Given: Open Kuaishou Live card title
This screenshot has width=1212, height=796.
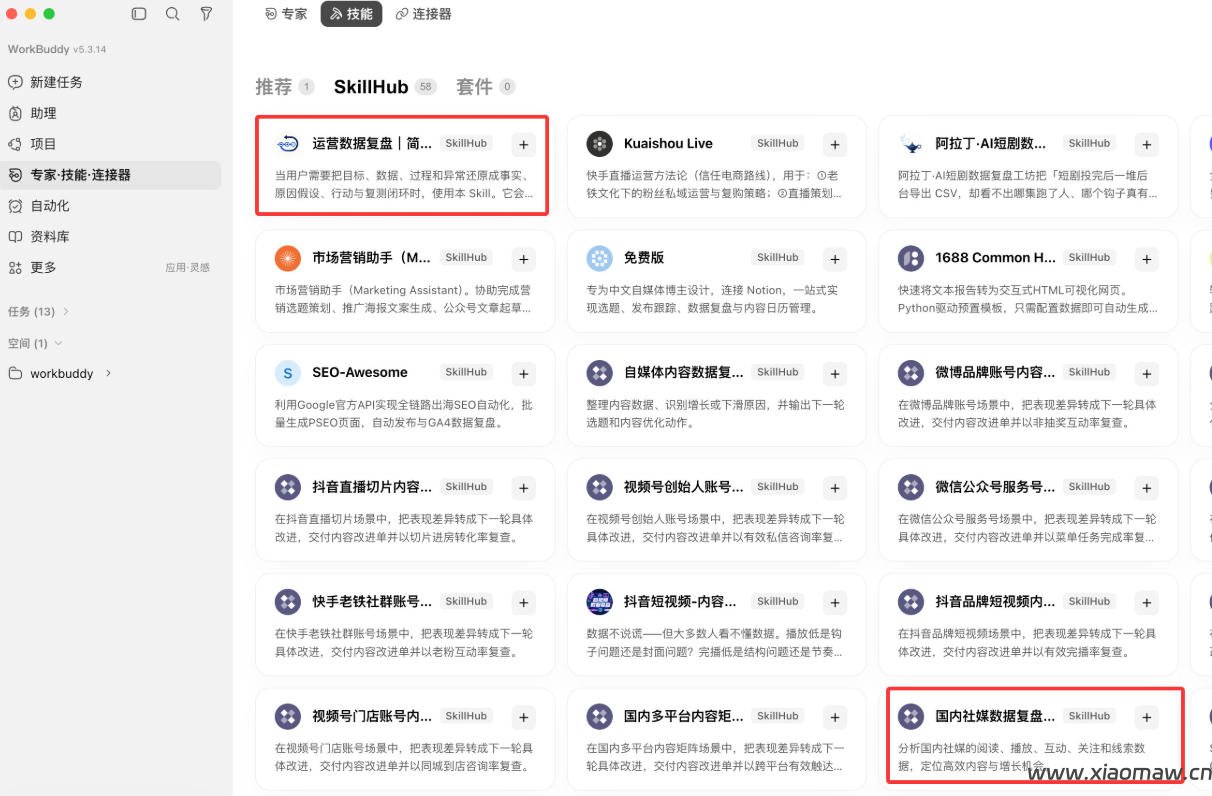Looking at the screenshot, I should coord(668,144).
